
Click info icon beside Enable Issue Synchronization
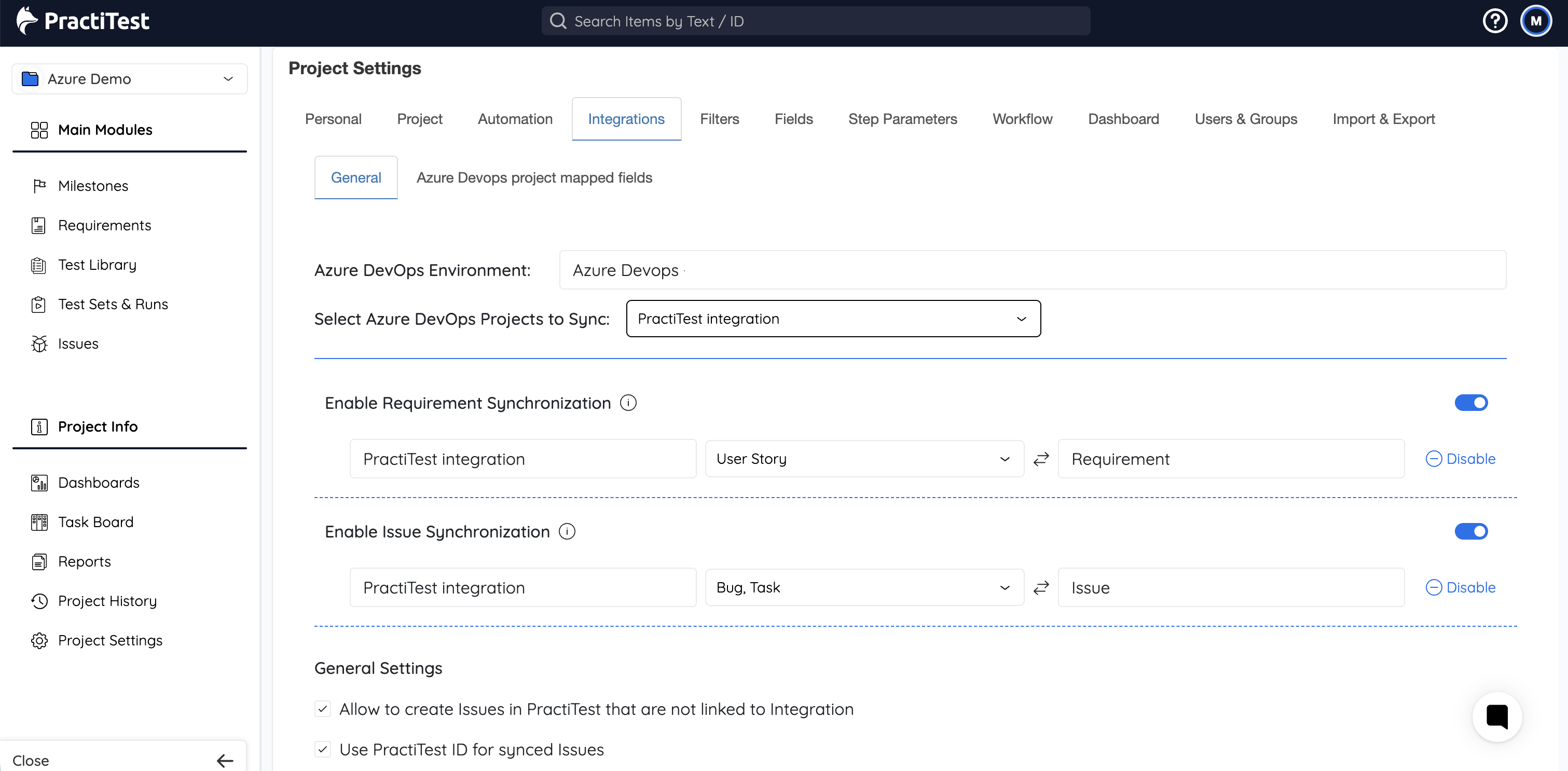tap(567, 531)
